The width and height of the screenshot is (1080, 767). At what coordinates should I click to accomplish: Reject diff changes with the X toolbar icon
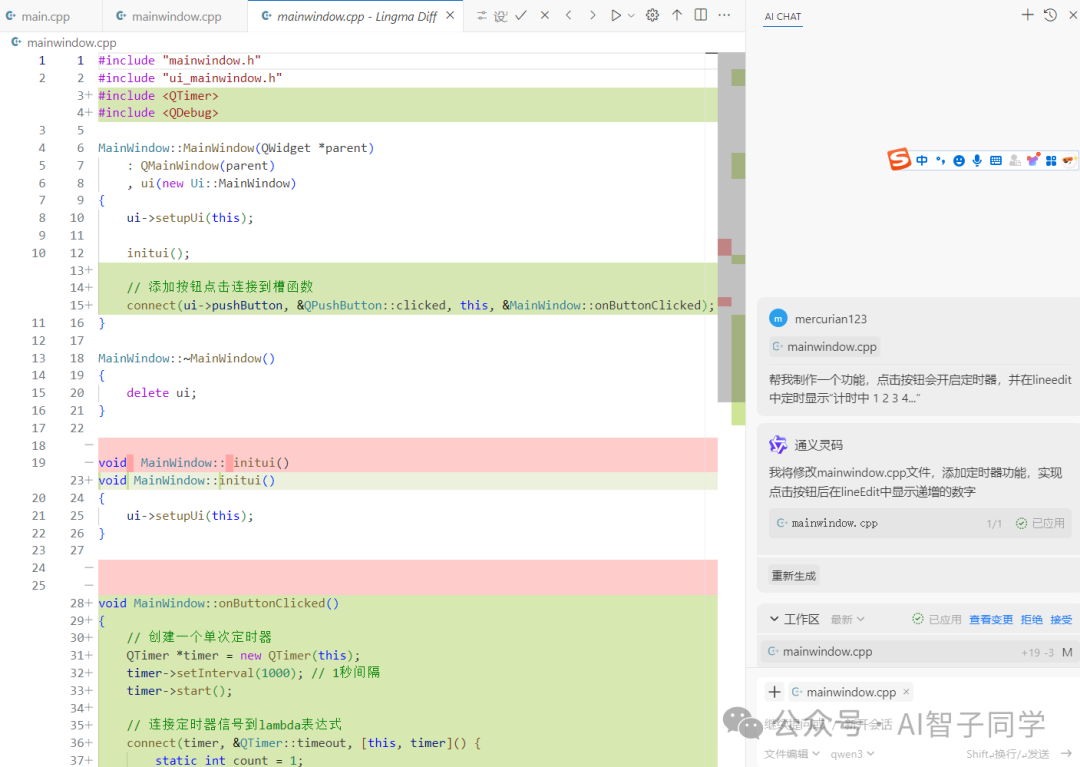pos(545,15)
